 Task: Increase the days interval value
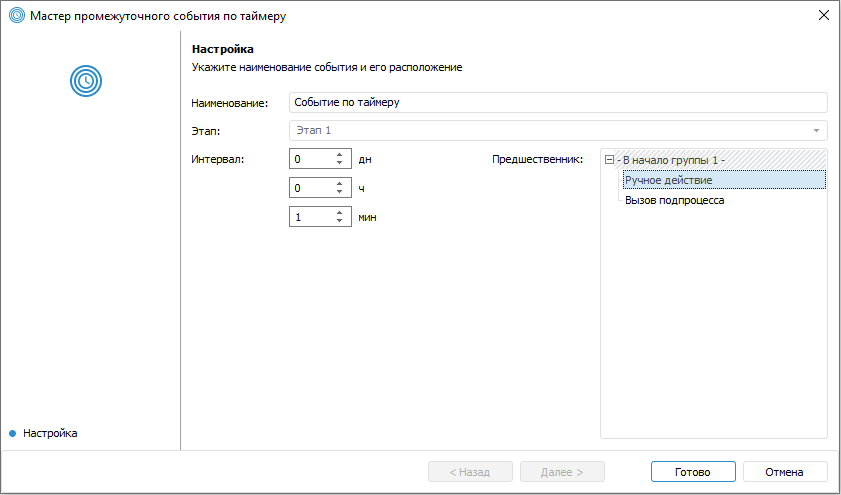339,154
